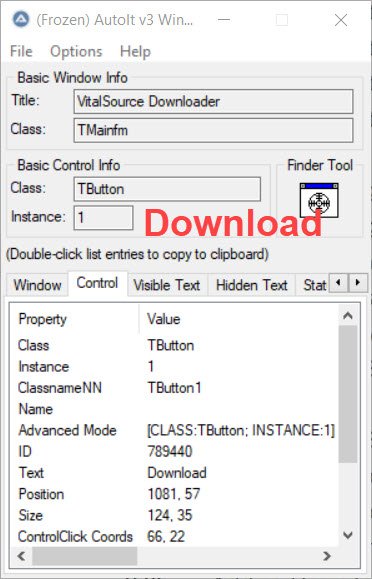This screenshot has height=579, width=372.
Task: Select the Class row value TButton
Action: tap(171, 346)
